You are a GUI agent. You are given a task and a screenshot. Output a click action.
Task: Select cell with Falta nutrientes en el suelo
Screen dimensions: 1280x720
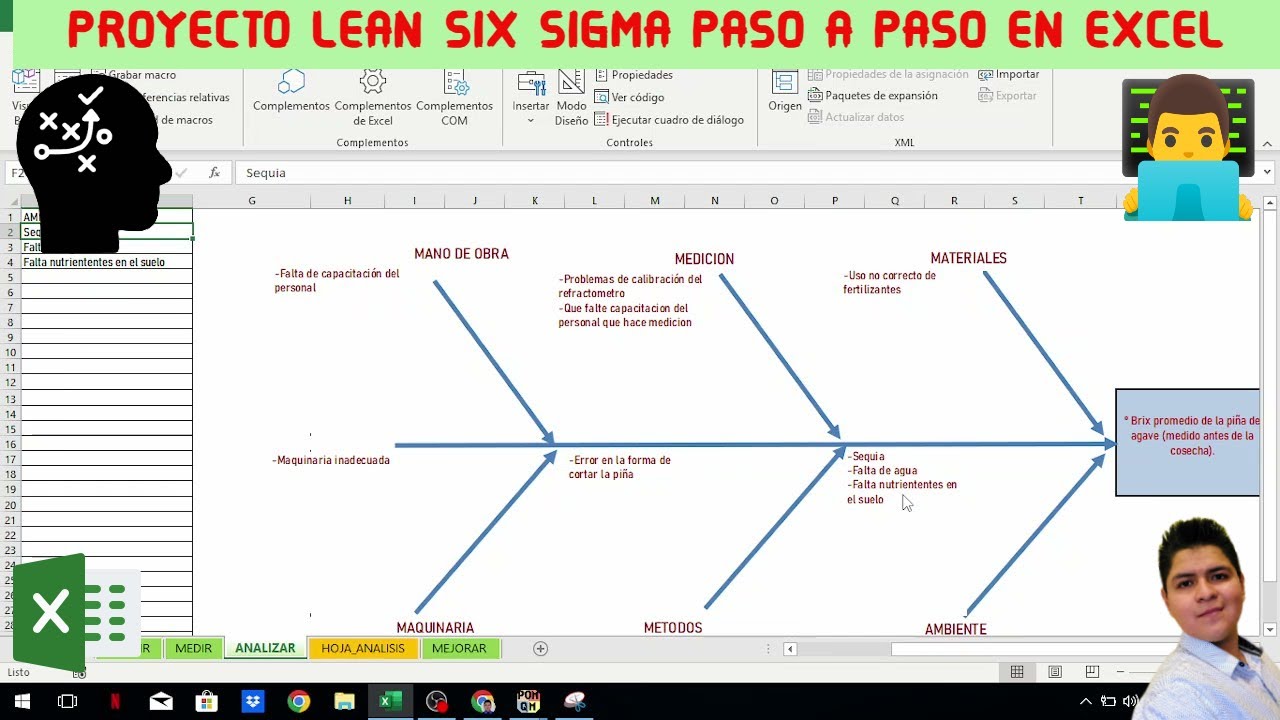(106, 262)
